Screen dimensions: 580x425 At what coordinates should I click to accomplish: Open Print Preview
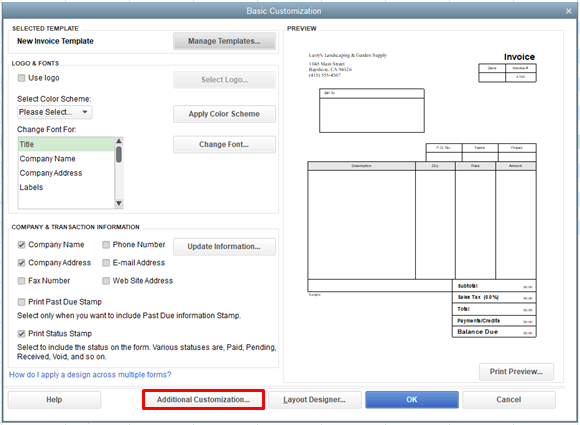point(516,372)
